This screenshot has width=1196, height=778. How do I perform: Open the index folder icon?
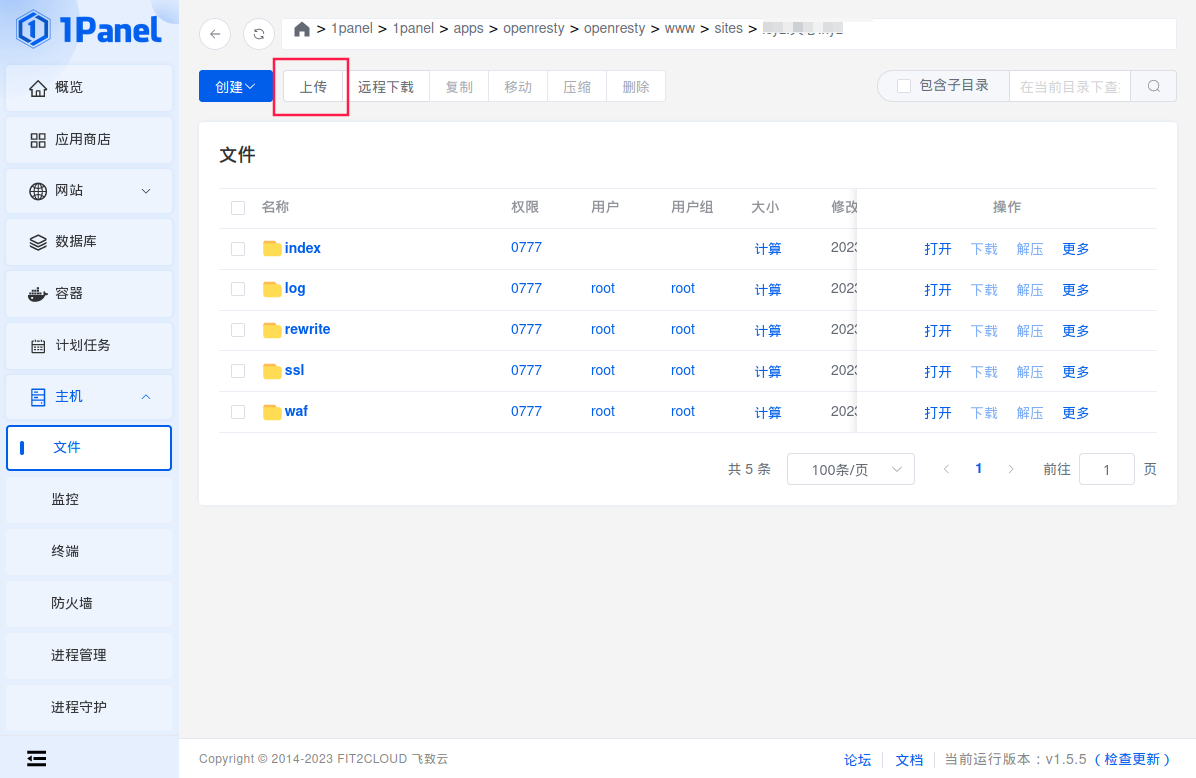[x=272, y=248]
